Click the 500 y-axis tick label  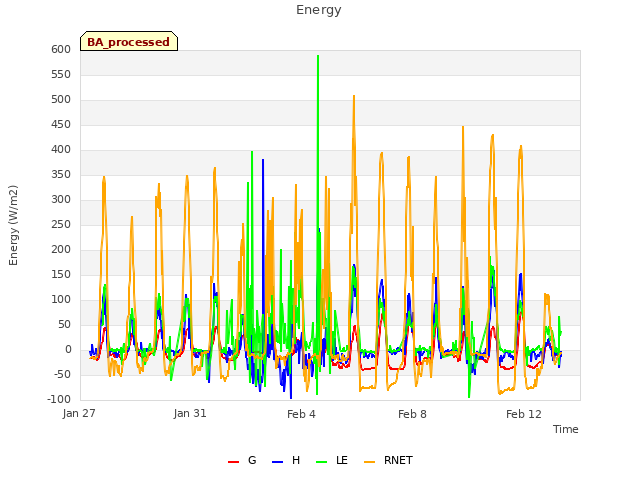61,100
